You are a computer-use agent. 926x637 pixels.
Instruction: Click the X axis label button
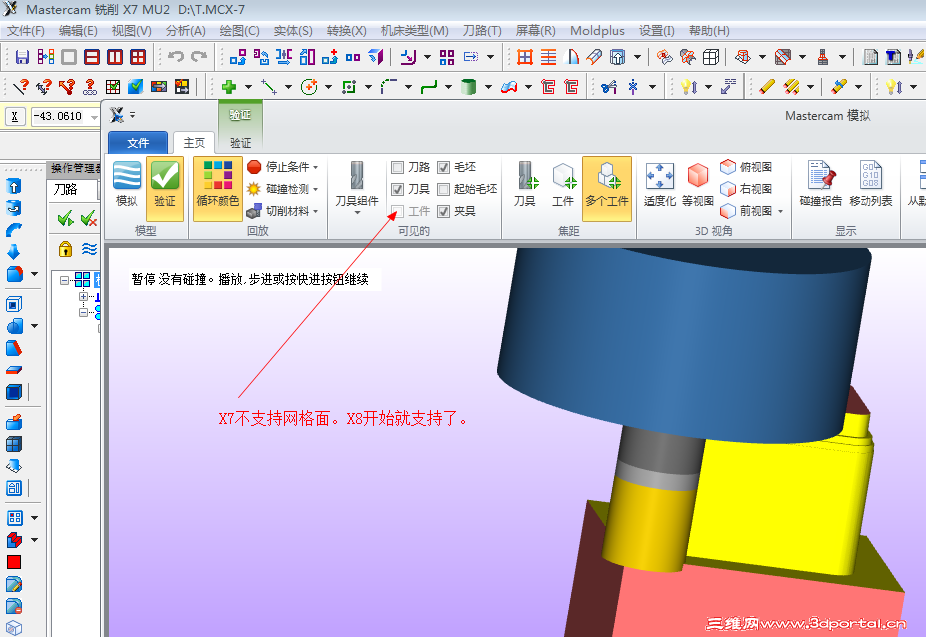(15, 117)
